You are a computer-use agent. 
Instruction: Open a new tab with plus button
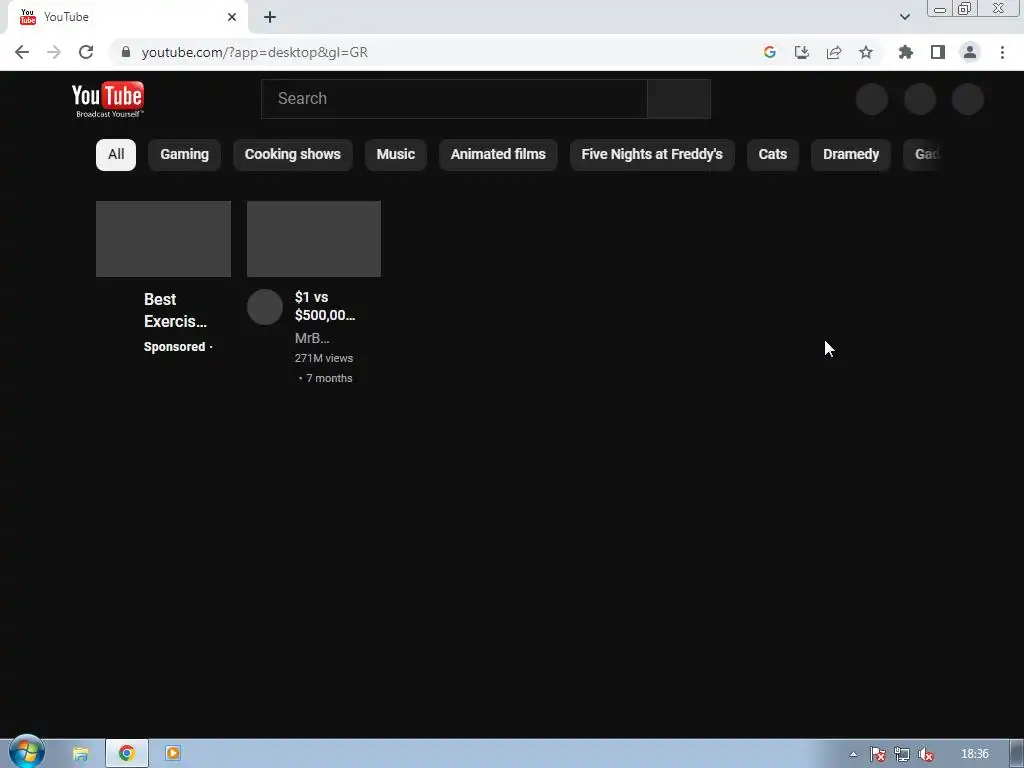tap(270, 17)
